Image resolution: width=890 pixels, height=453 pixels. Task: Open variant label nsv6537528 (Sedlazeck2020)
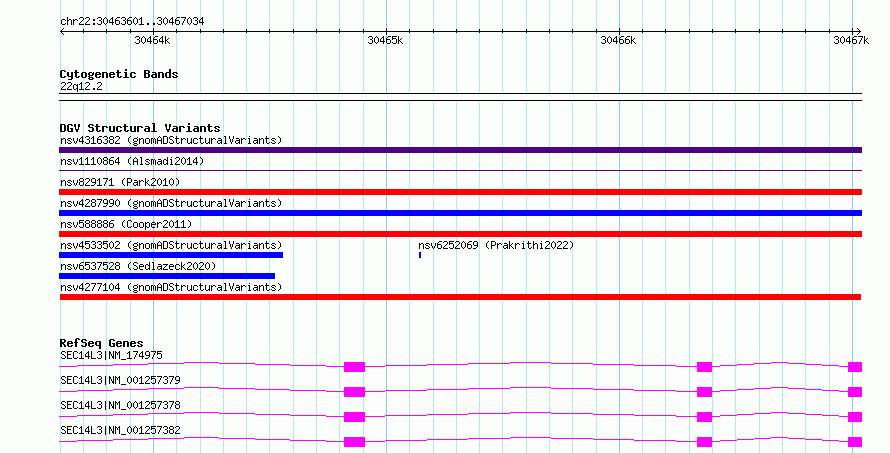tap(138, 266)
